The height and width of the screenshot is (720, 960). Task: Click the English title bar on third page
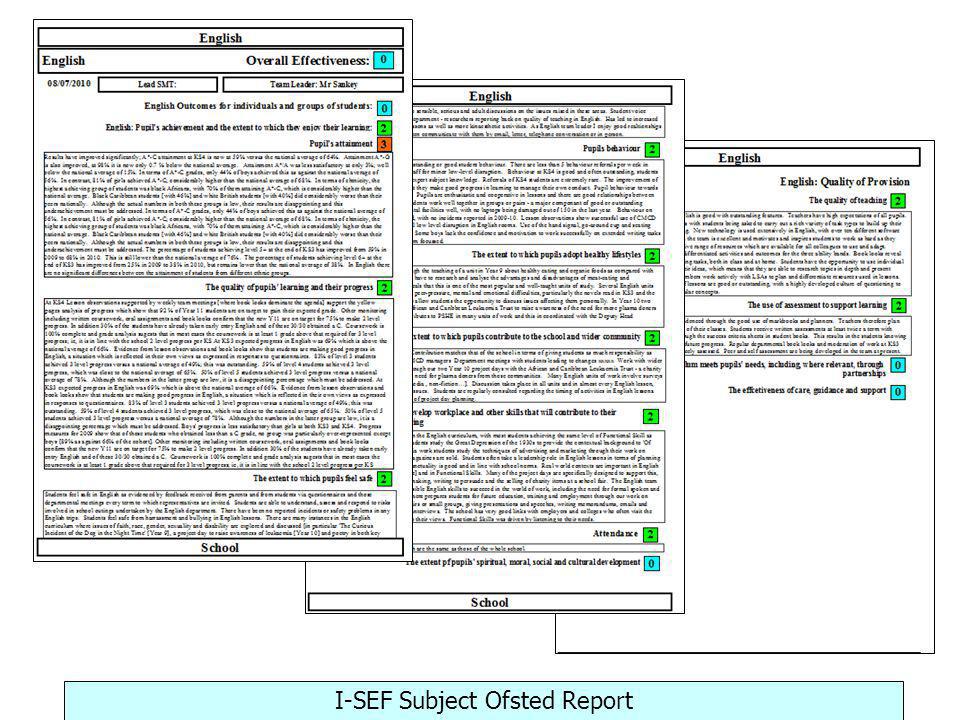tap(802, 157)
